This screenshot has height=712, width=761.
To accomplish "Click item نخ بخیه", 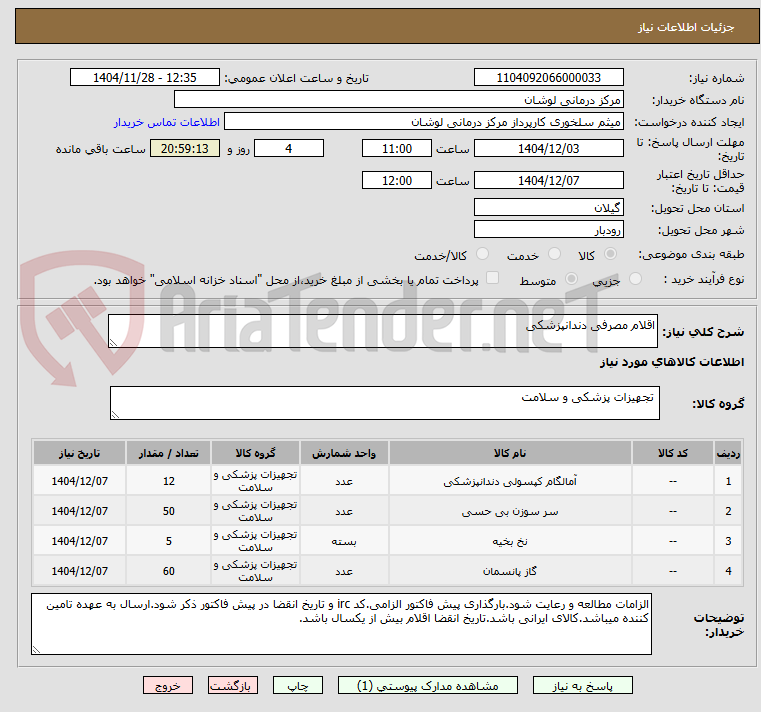I will tap(510, 541).
